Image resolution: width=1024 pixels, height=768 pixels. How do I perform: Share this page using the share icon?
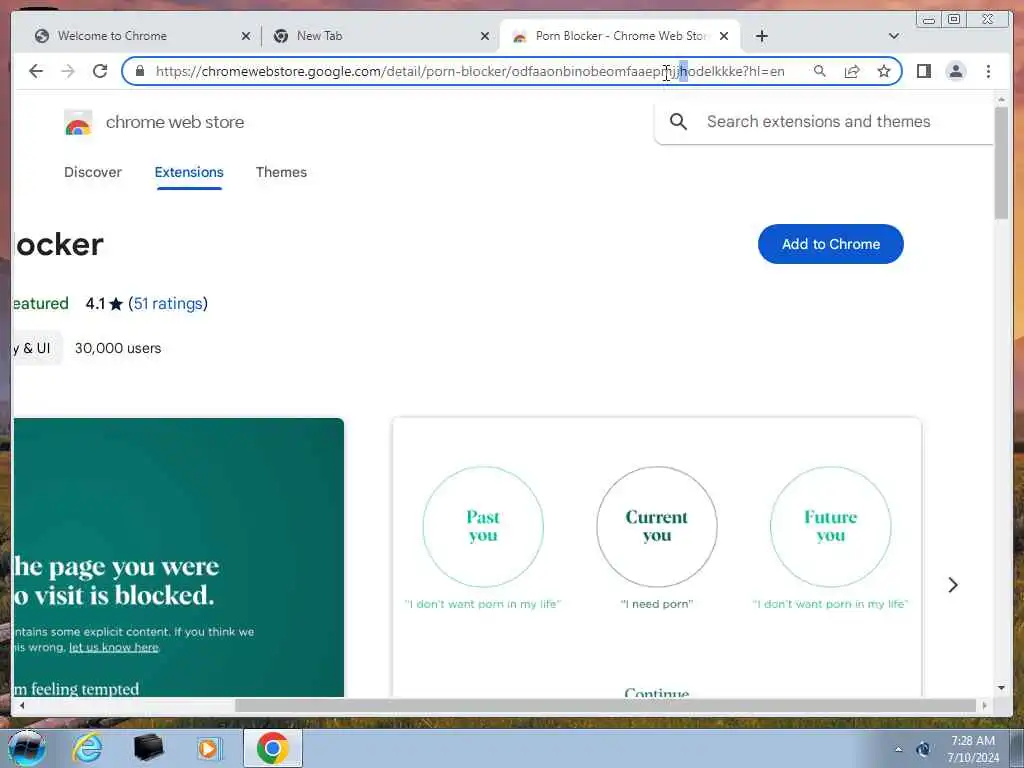852,71
